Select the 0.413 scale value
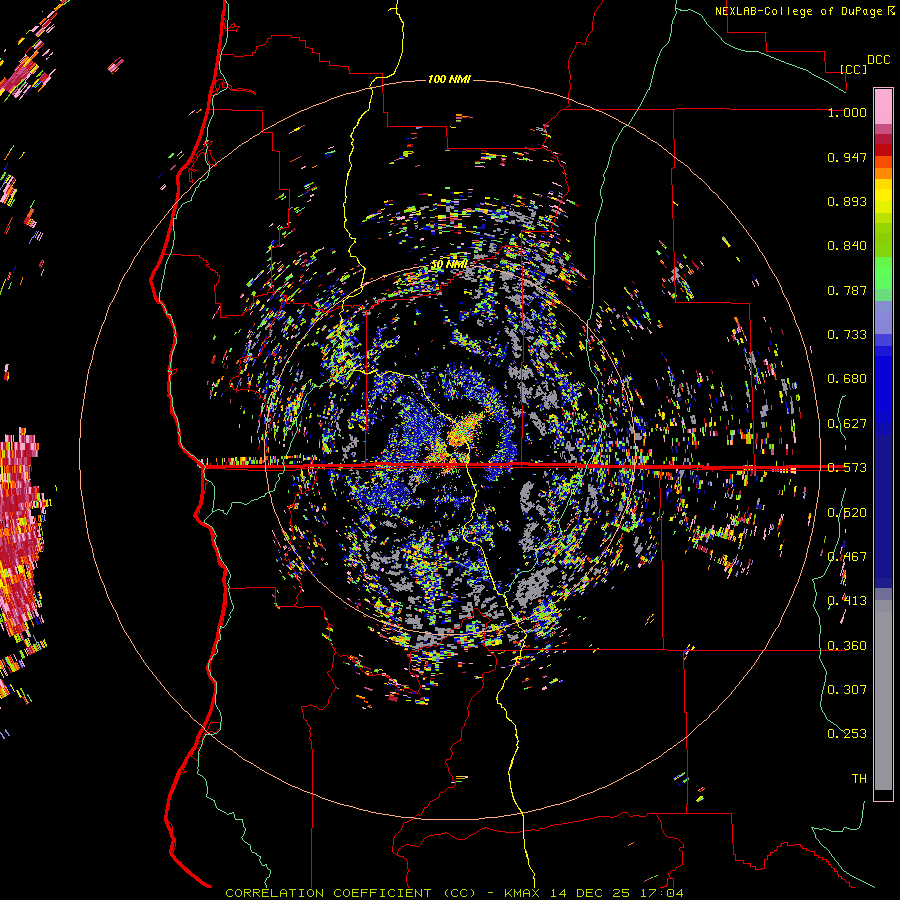Image resolution: width=900 pixels, height=900 pixels. [847, 601]
